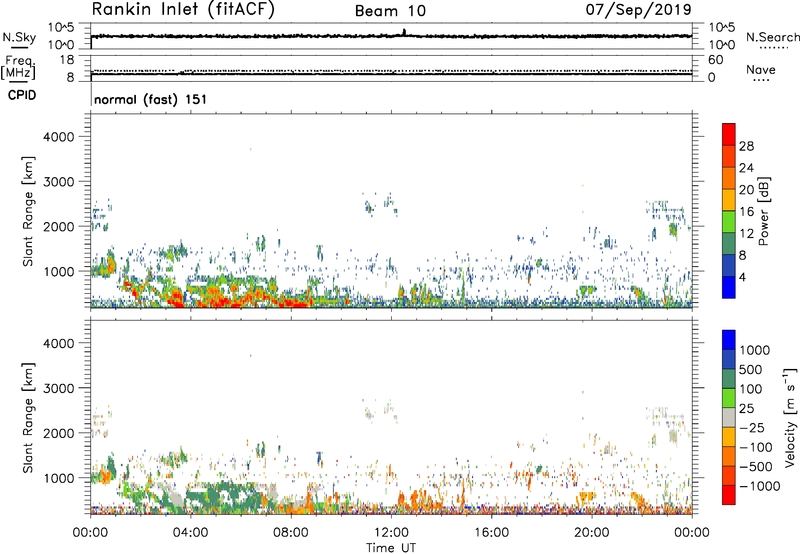Click the "4" value on Power color bar
This screenshot has width=800, height=554.
tap(743, 278)
